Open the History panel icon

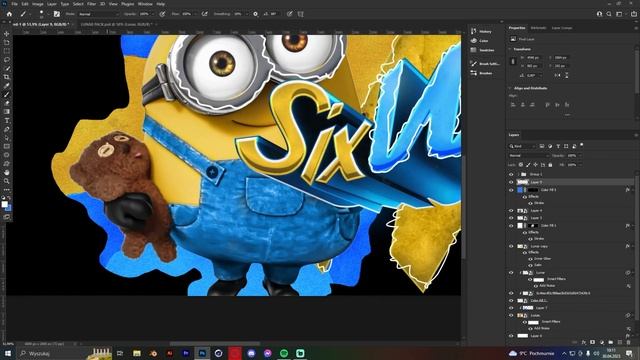point(473,31)
